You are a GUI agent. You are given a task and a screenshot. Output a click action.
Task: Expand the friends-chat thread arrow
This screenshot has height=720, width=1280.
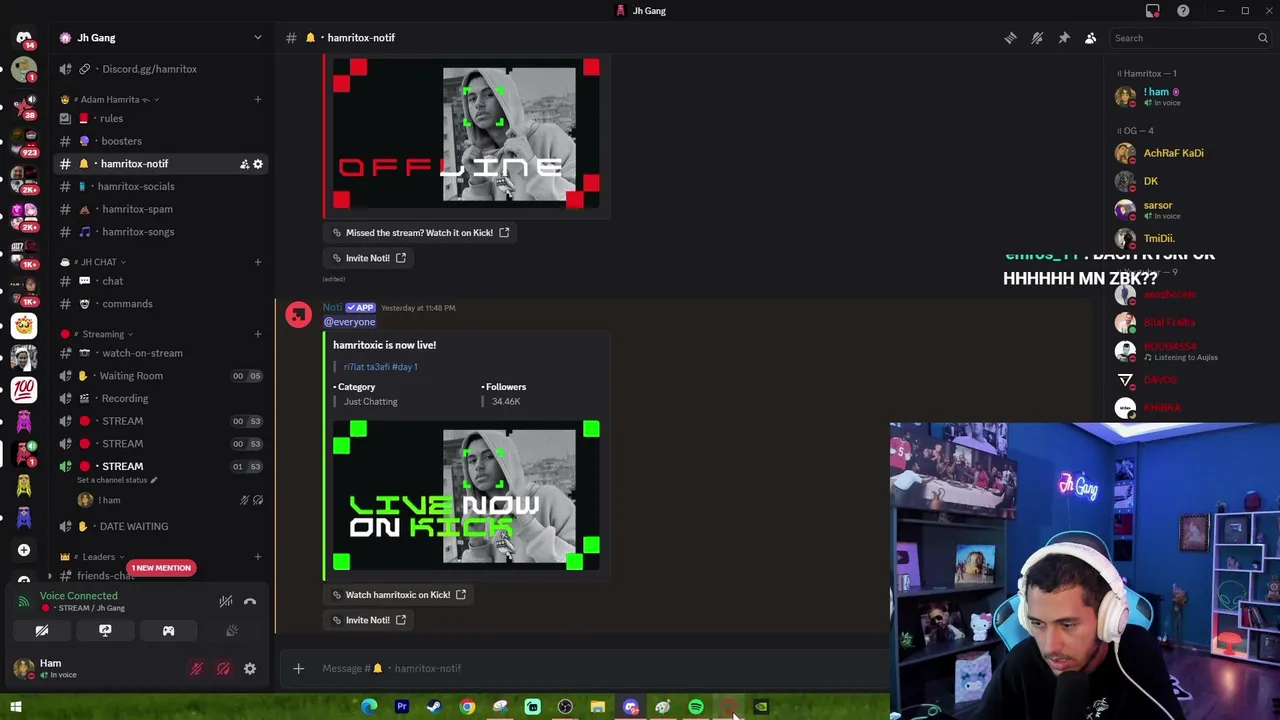[x=49, y=576]
